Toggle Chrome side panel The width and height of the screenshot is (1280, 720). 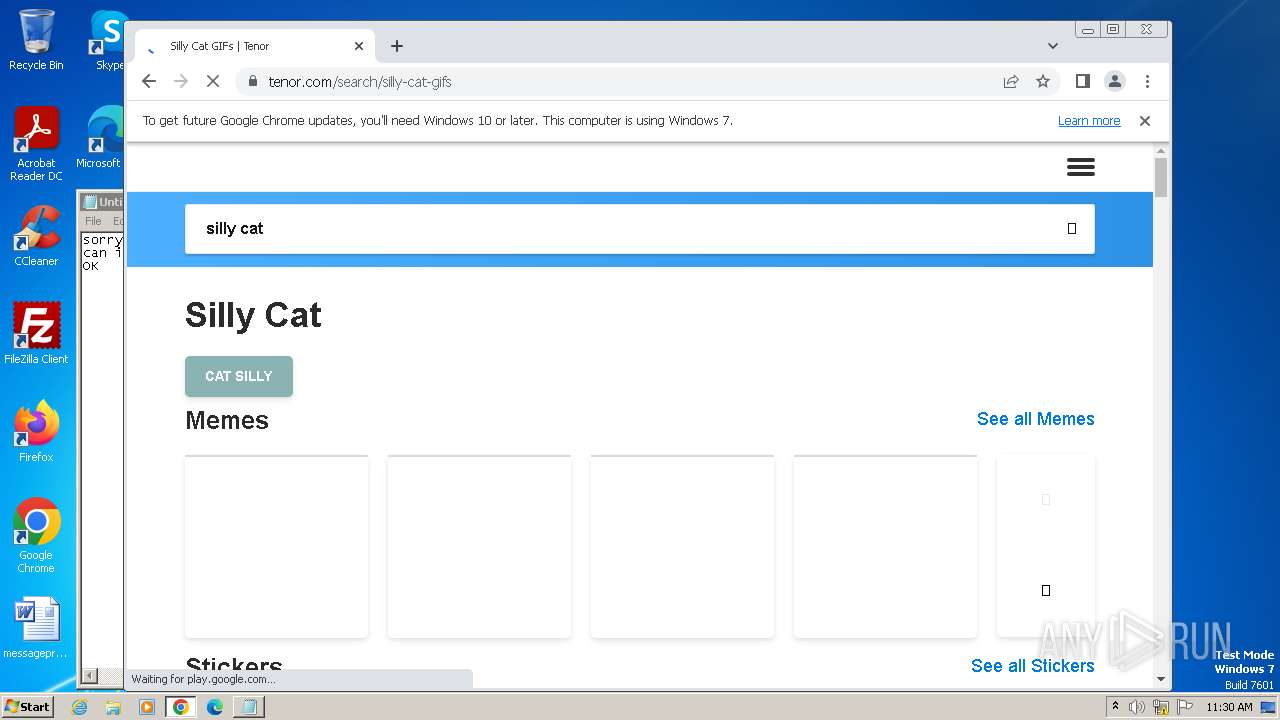point(1082,81)
